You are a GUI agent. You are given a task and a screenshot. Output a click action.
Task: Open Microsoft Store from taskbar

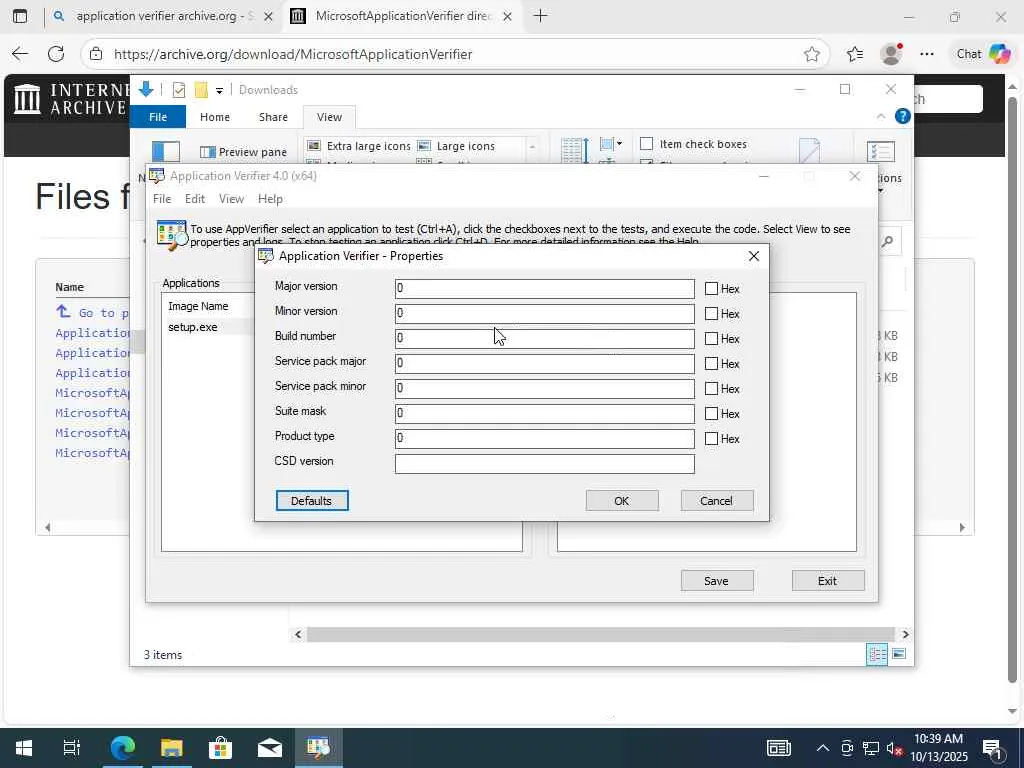click(221, 748)
